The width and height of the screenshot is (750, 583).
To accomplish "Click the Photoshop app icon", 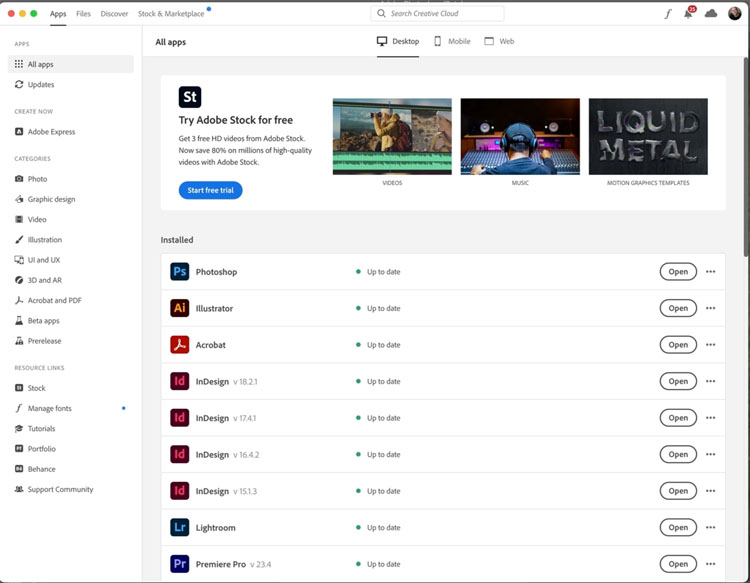I will pyautogui.click(x=179, y=272).
